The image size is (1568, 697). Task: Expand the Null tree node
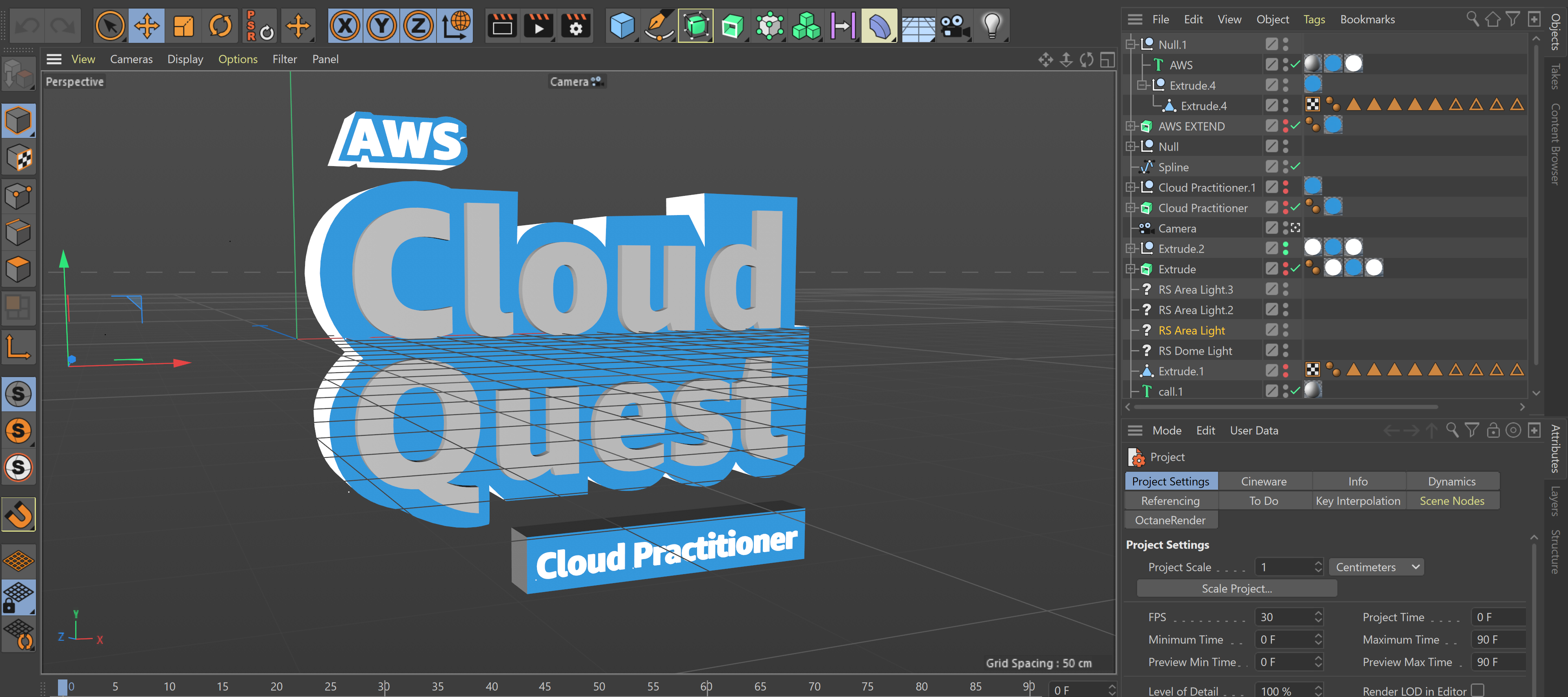coord(1131,147)
